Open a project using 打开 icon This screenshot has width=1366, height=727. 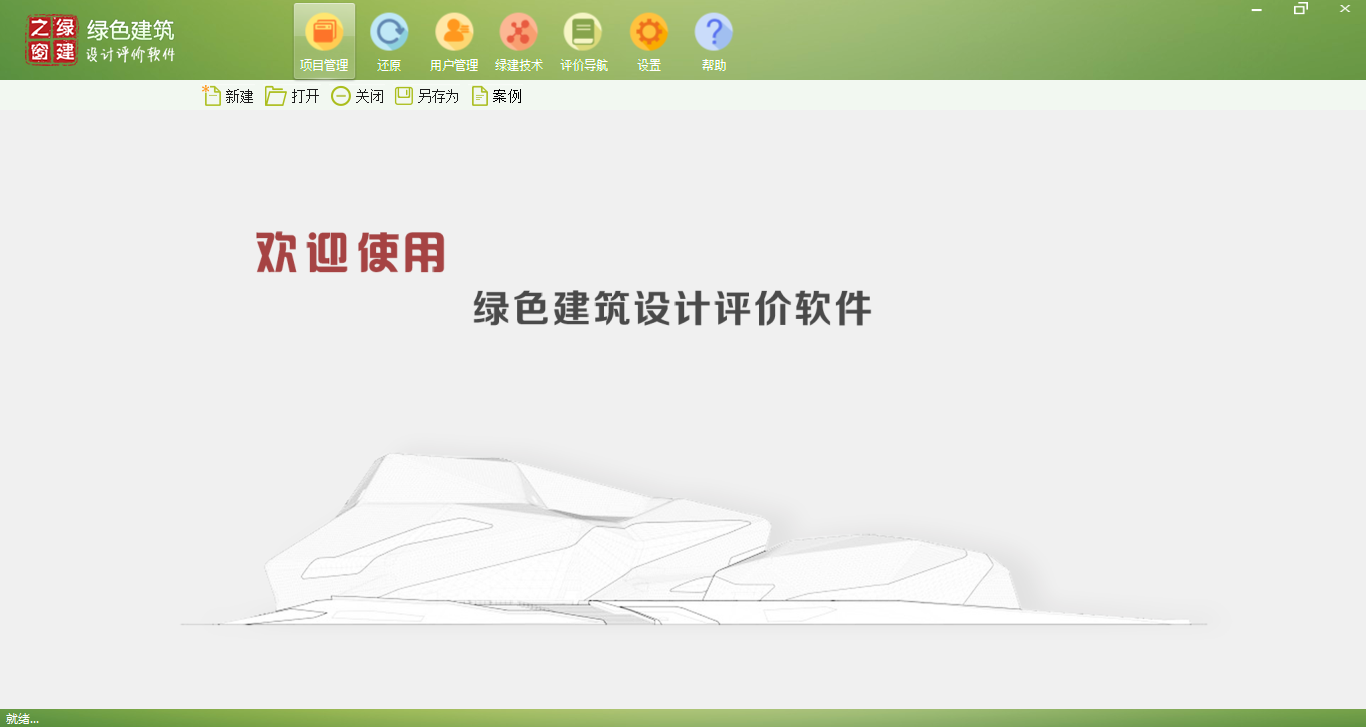click(274, 95)
